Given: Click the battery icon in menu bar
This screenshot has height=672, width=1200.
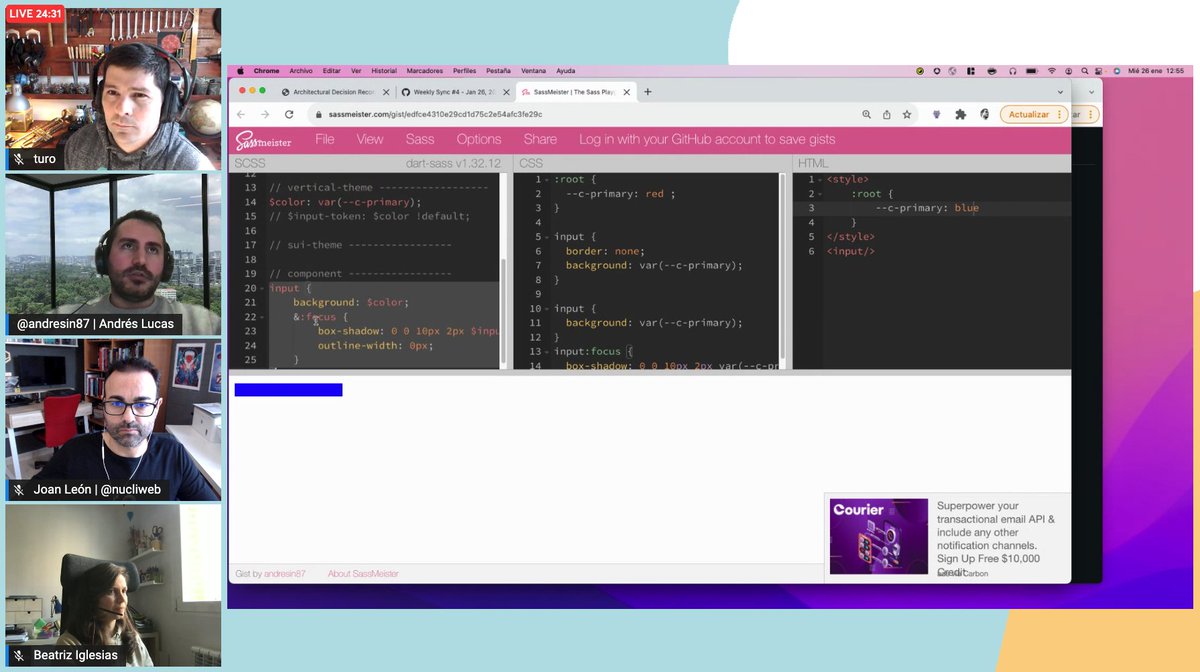Looking at the screenshot, I should click(x=1032, y=71).
